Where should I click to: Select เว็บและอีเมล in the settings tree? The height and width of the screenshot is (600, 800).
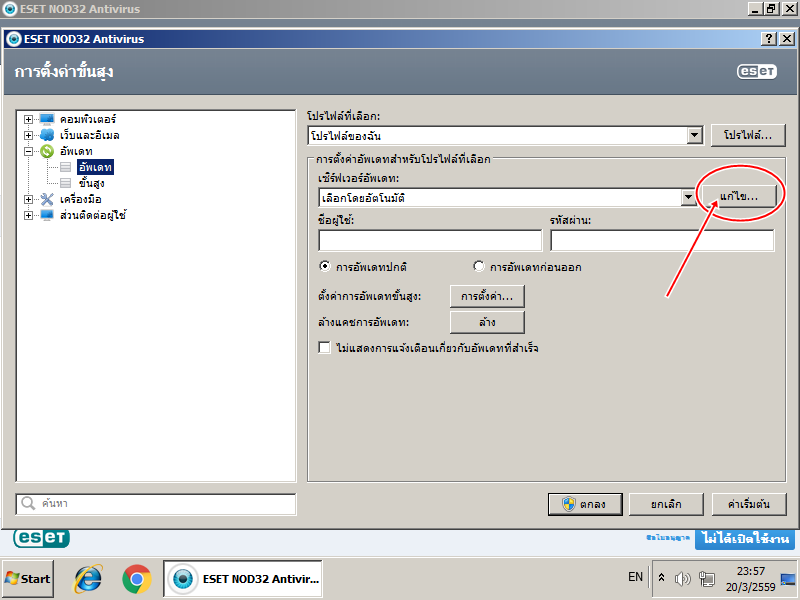click(x=90, y=135)
